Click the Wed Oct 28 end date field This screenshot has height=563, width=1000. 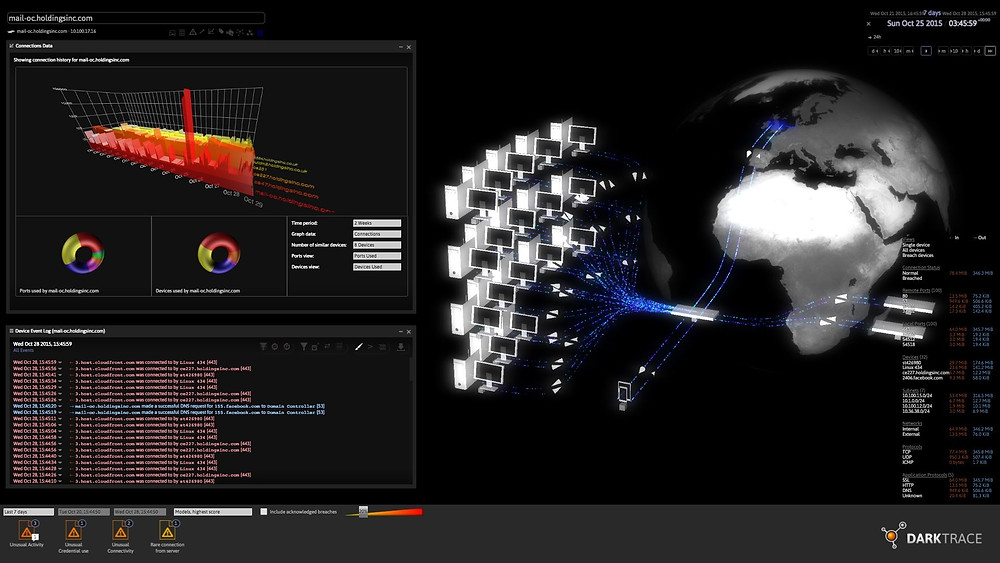click(x=139, y=511)
